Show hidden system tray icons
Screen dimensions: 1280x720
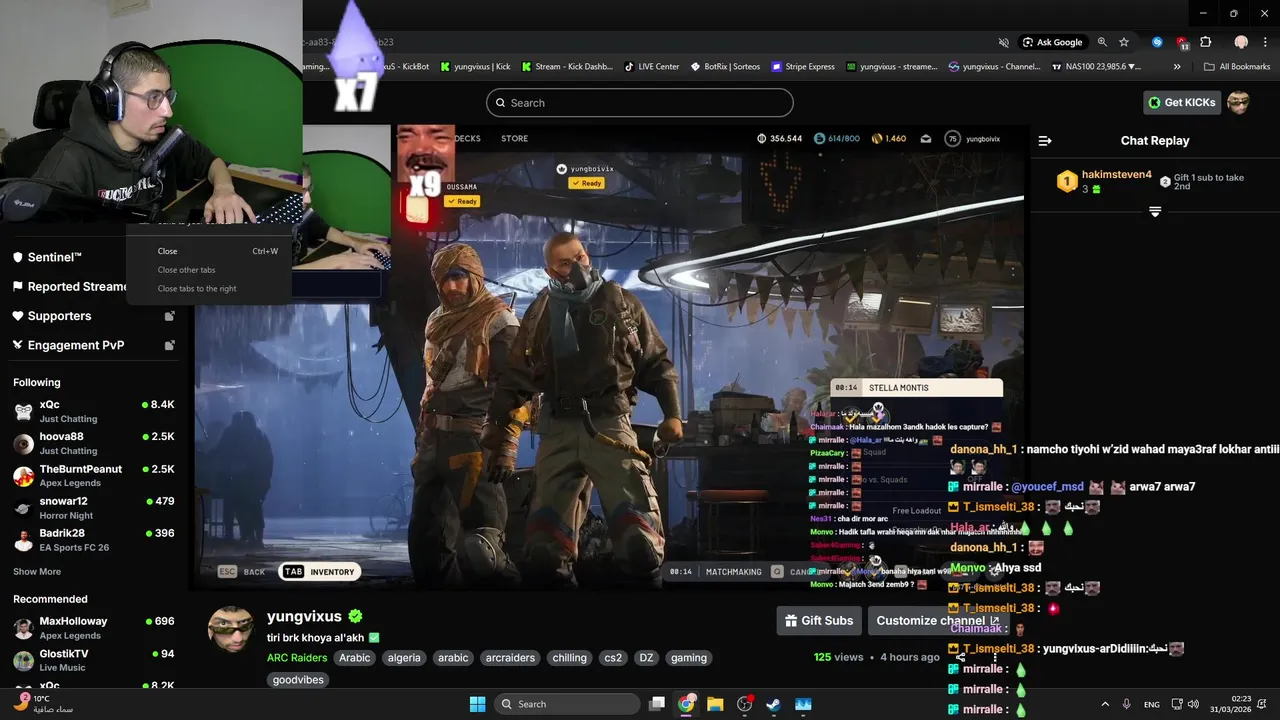click(1105, 704)
